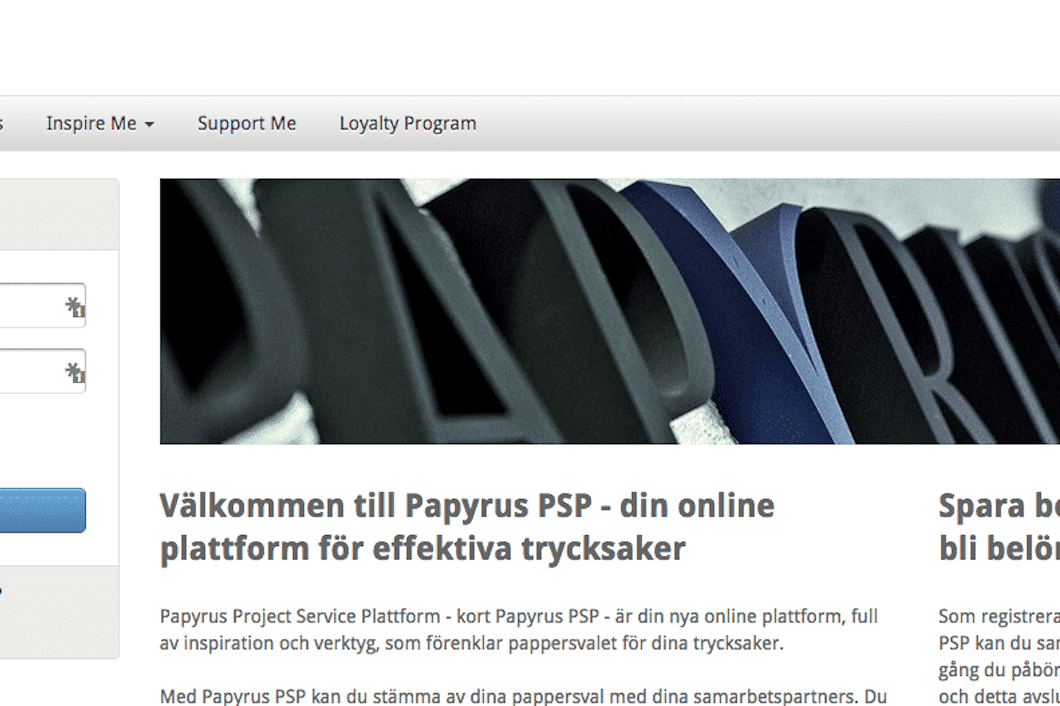This screenshot has width=1060, height=706.
Task: Click the password manager icon in the upper login field
Action: 75,307
